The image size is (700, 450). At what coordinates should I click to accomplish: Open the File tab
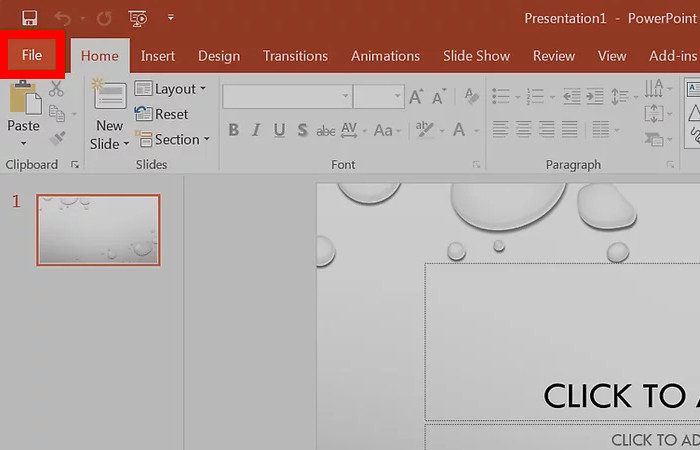pyautogui.click(x=32, y=55)
